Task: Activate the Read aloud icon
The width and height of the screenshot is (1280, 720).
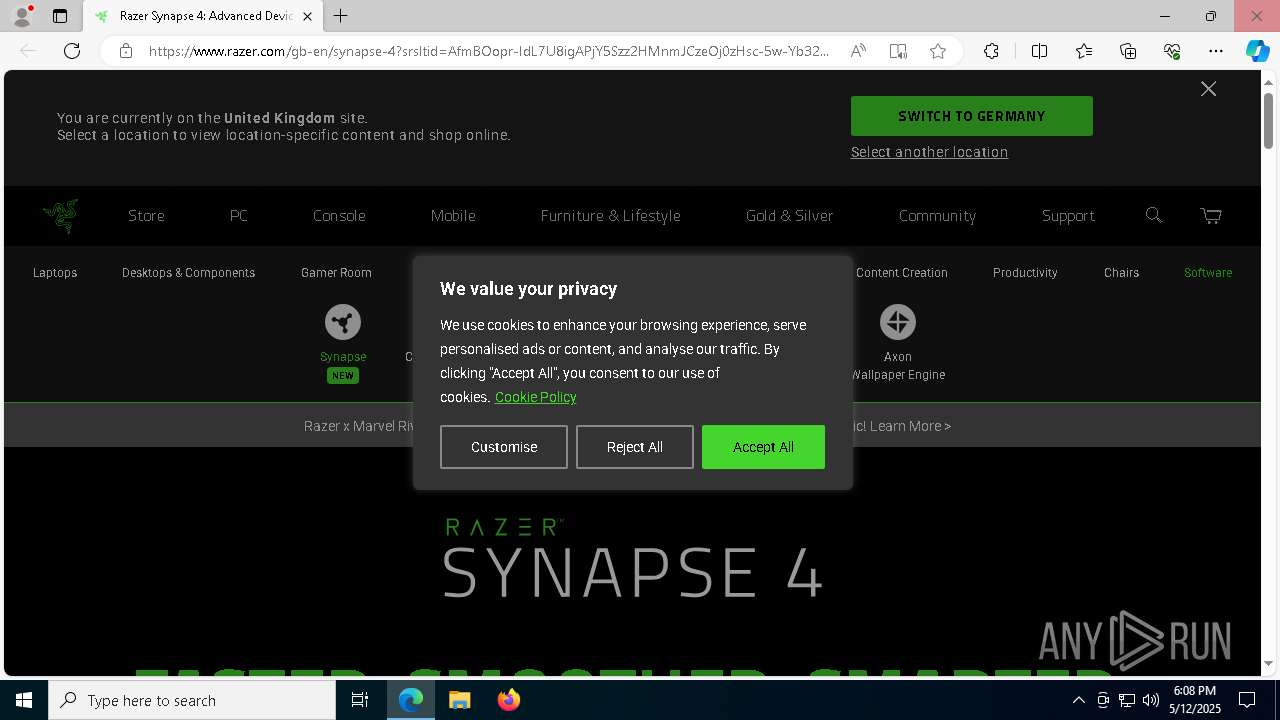Action: (x=858, y=51)
